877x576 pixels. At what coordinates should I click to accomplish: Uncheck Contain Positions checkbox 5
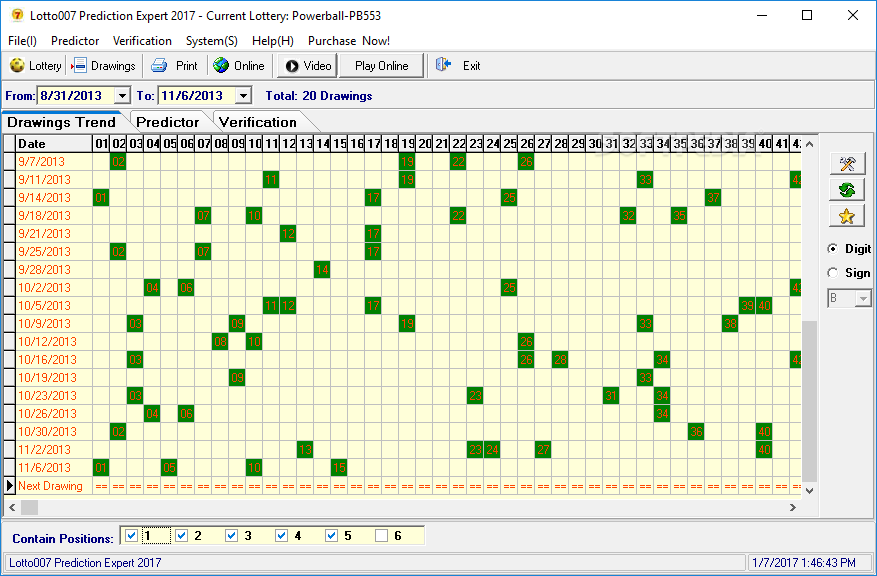332,536
